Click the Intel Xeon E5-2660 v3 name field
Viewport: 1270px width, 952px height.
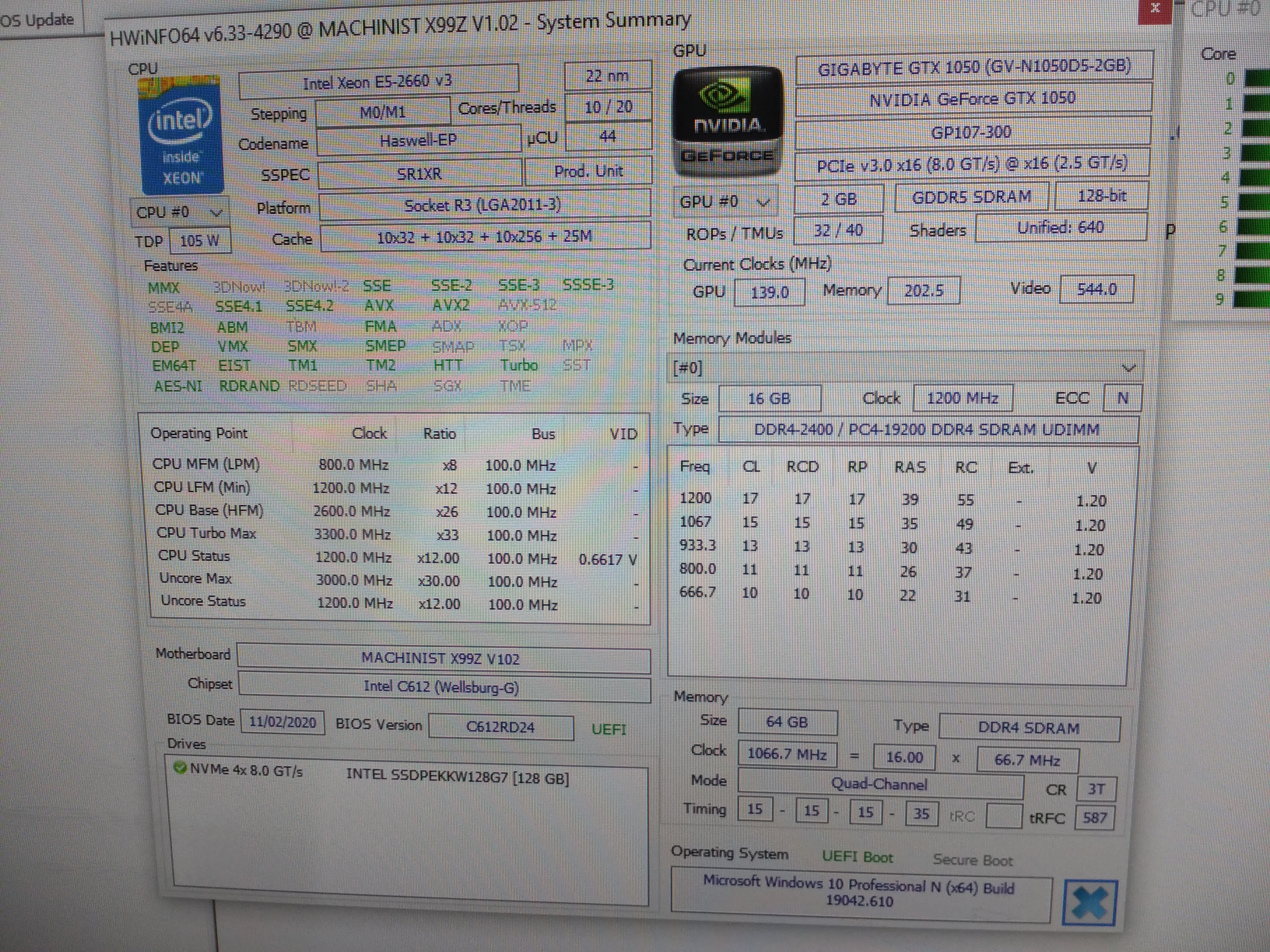(378, 82)
